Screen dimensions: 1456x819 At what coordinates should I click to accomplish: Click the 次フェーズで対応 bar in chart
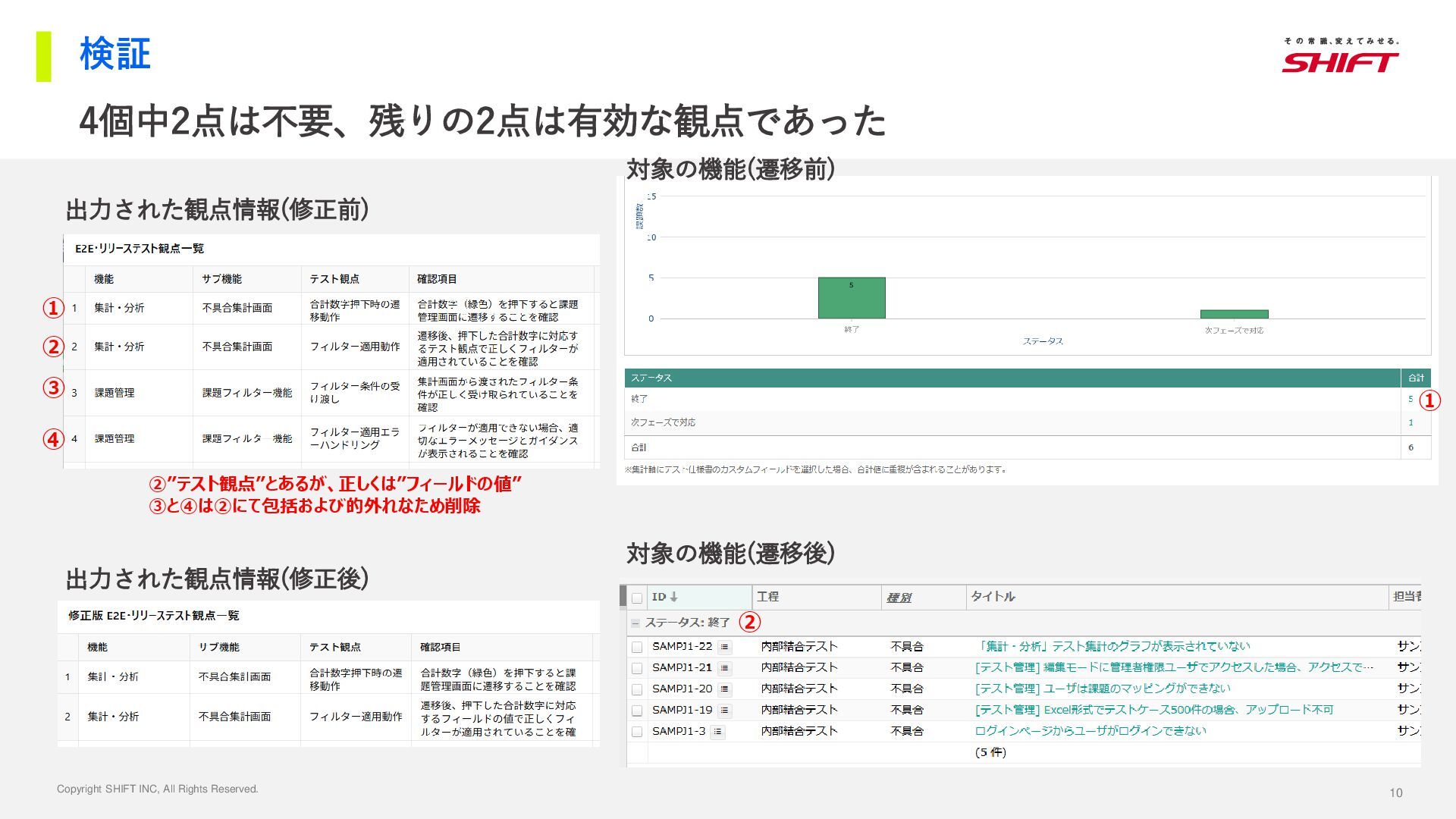pos(1234,314)
